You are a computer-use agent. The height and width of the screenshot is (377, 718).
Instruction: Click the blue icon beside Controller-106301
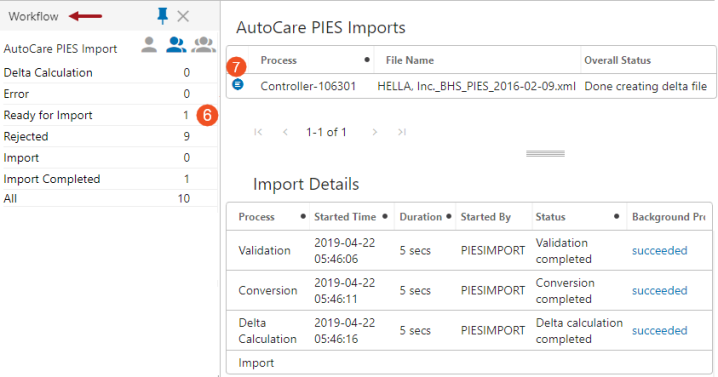click(238, 84)
